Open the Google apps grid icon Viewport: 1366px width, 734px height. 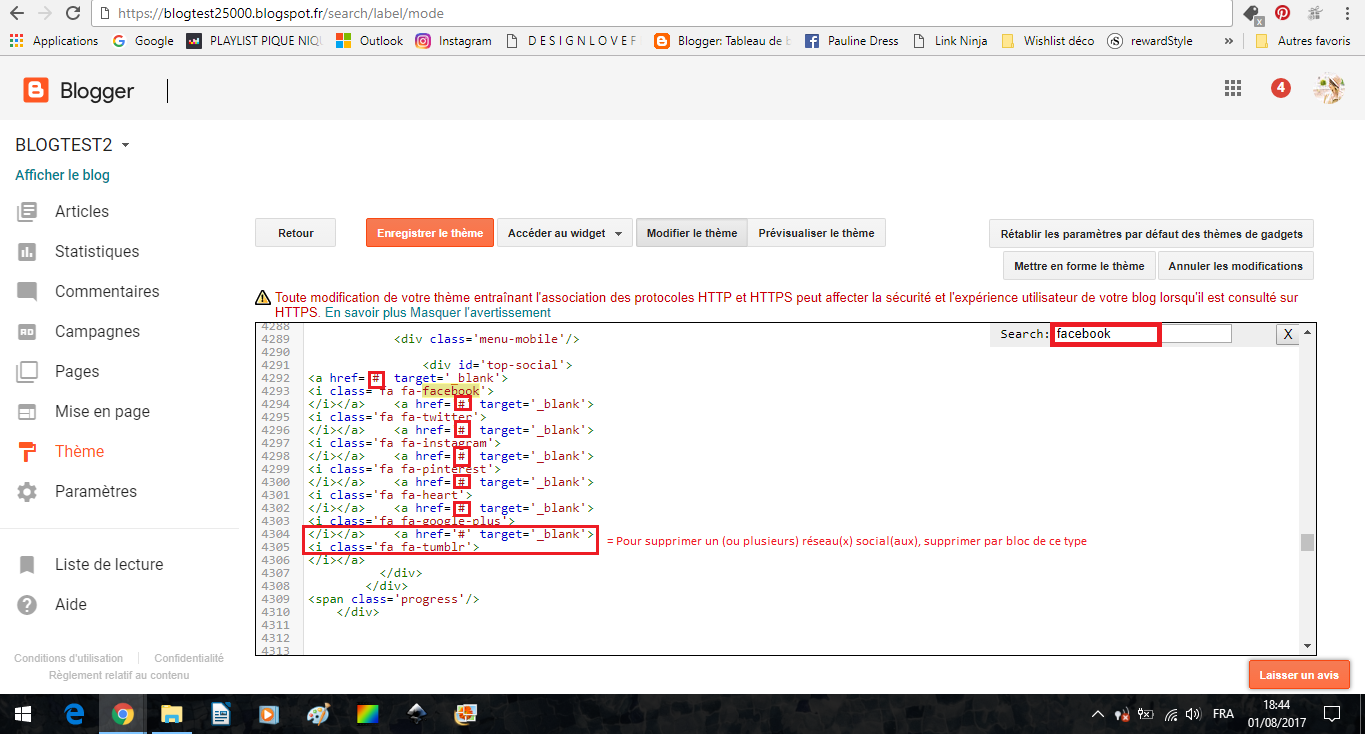pos(1233,88)
